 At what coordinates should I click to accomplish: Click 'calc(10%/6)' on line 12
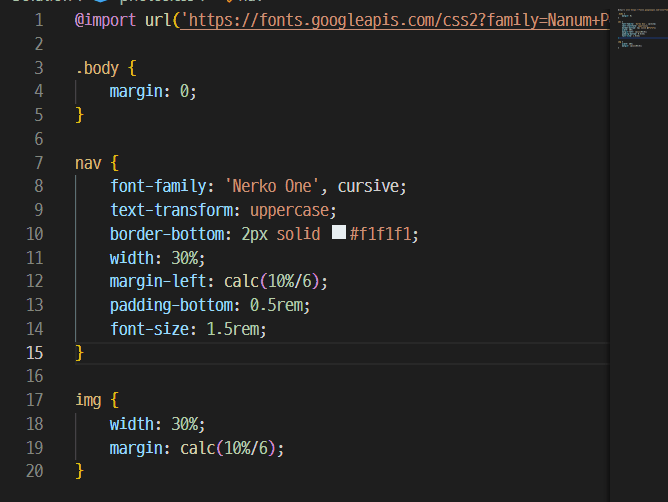[x=271, y=281]
